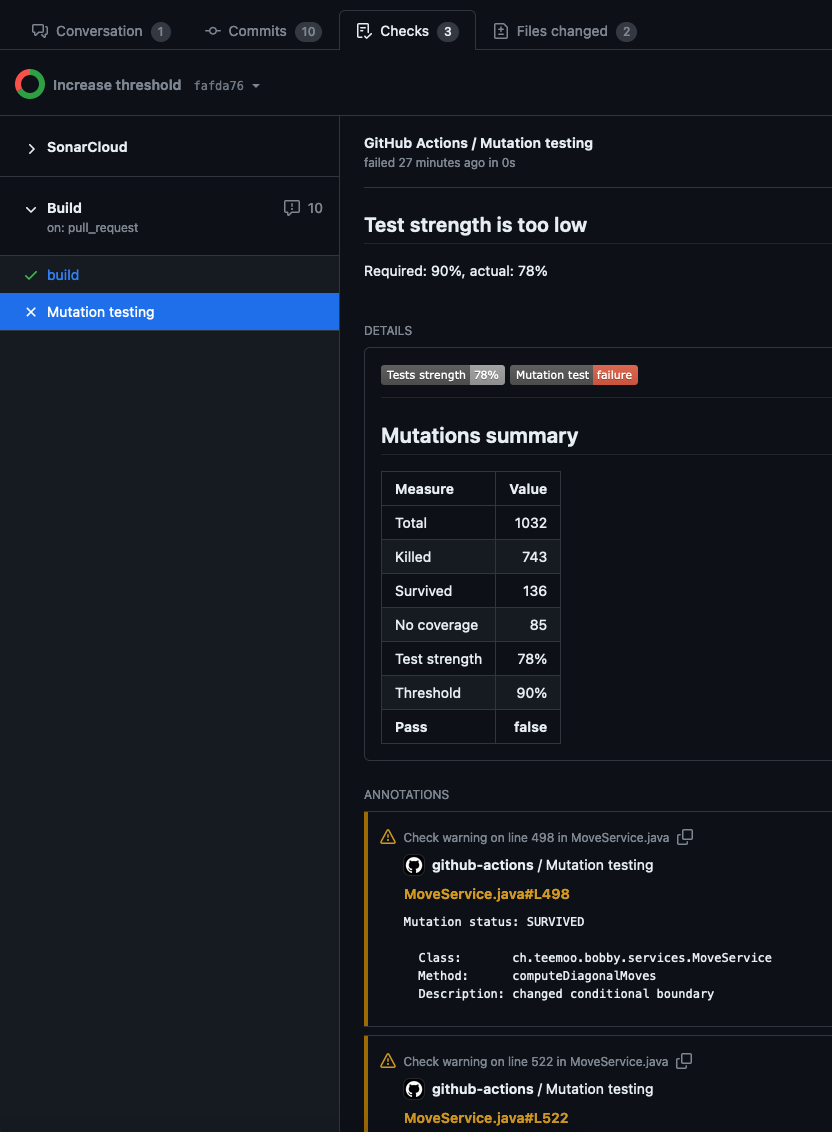This screenshot has width=832, height=1132.
Task: Click the Build annotations count icon
Action: 292,208
